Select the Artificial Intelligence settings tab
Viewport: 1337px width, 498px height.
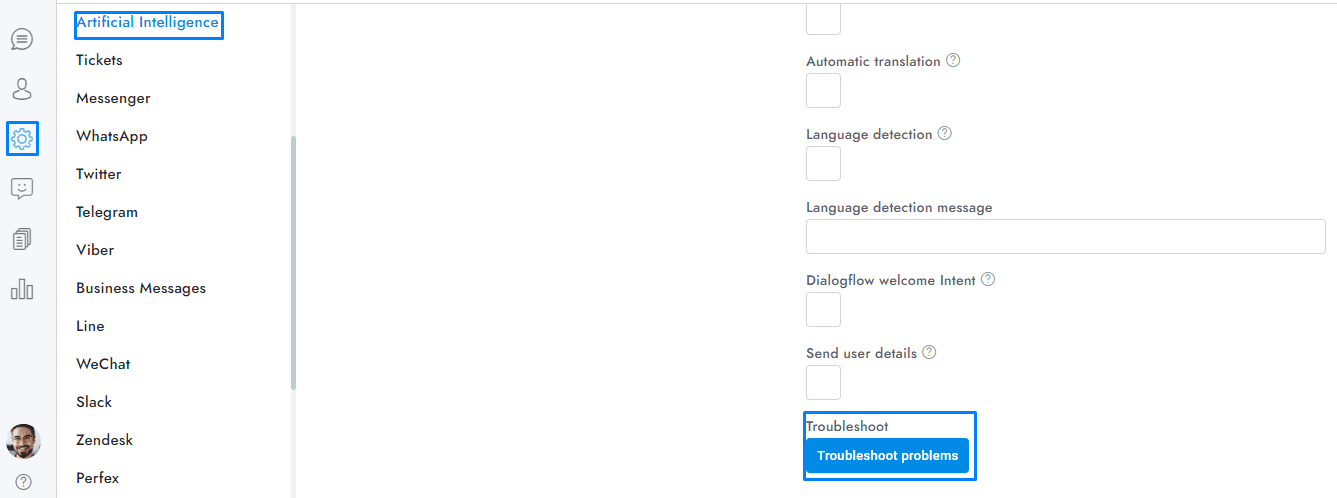[147, 22]
